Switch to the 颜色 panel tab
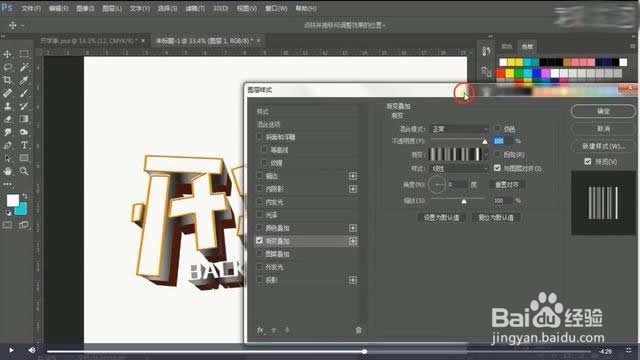 [507, 47]
